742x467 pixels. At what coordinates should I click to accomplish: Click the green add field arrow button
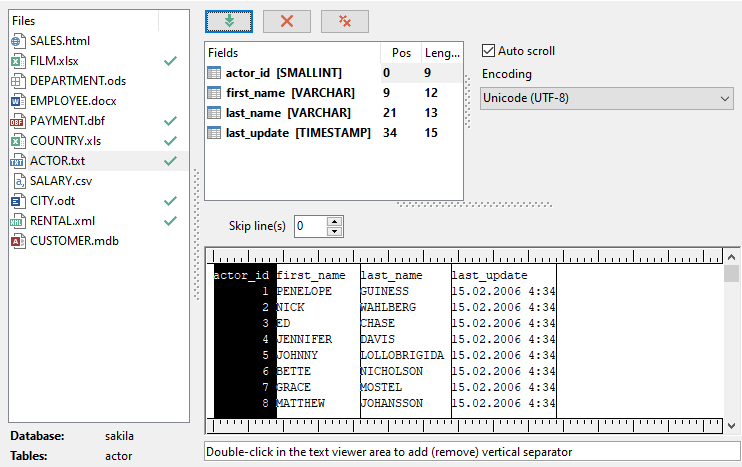pyautogui.click(x=229, y=21)
